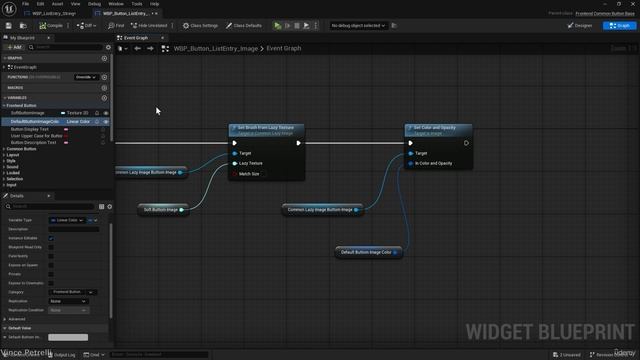Open Details panel settings gear
Screen dimensions: 640x360
pos(109,207)
